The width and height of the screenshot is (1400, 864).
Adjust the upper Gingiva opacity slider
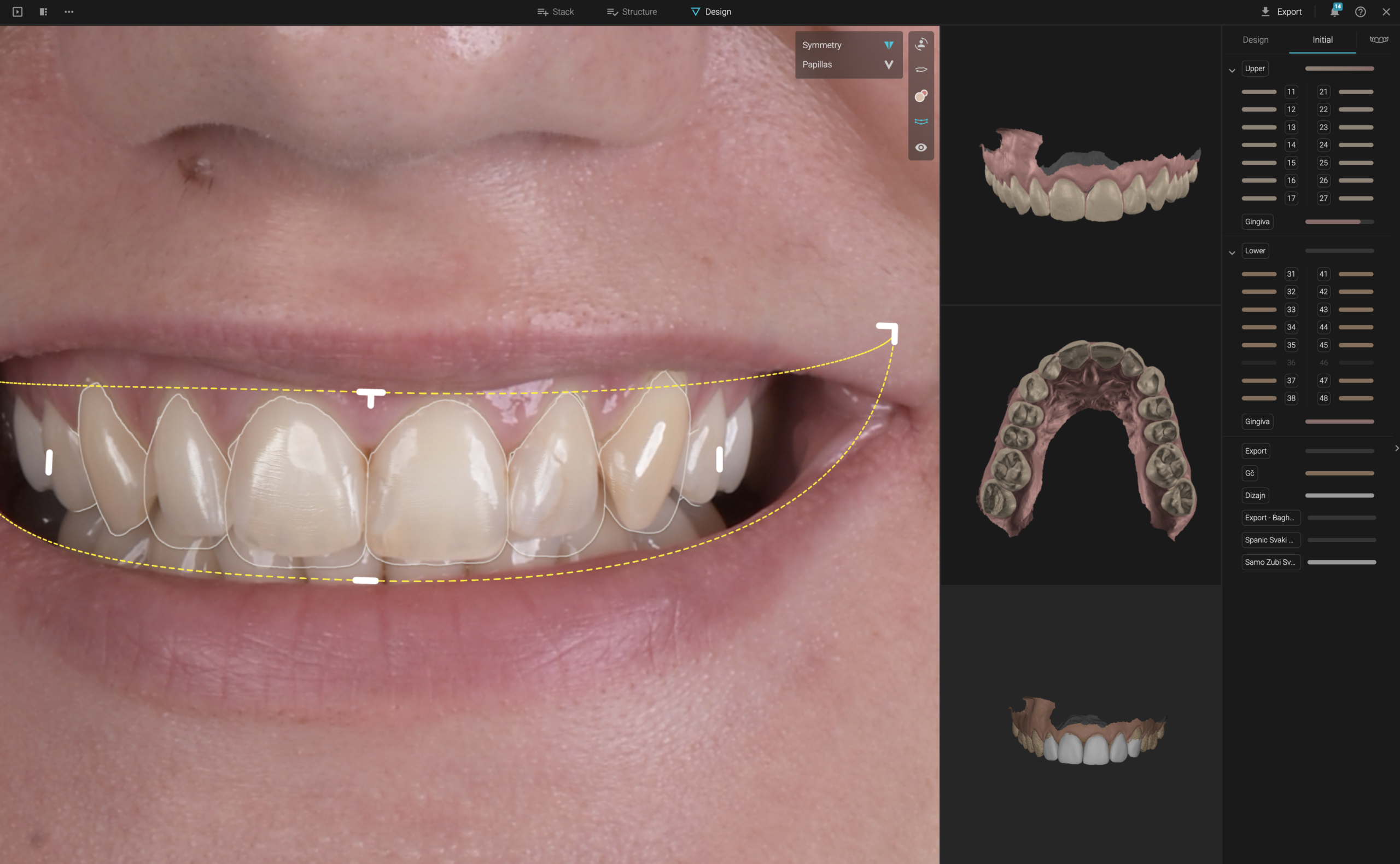click(x=1338, y=222)
